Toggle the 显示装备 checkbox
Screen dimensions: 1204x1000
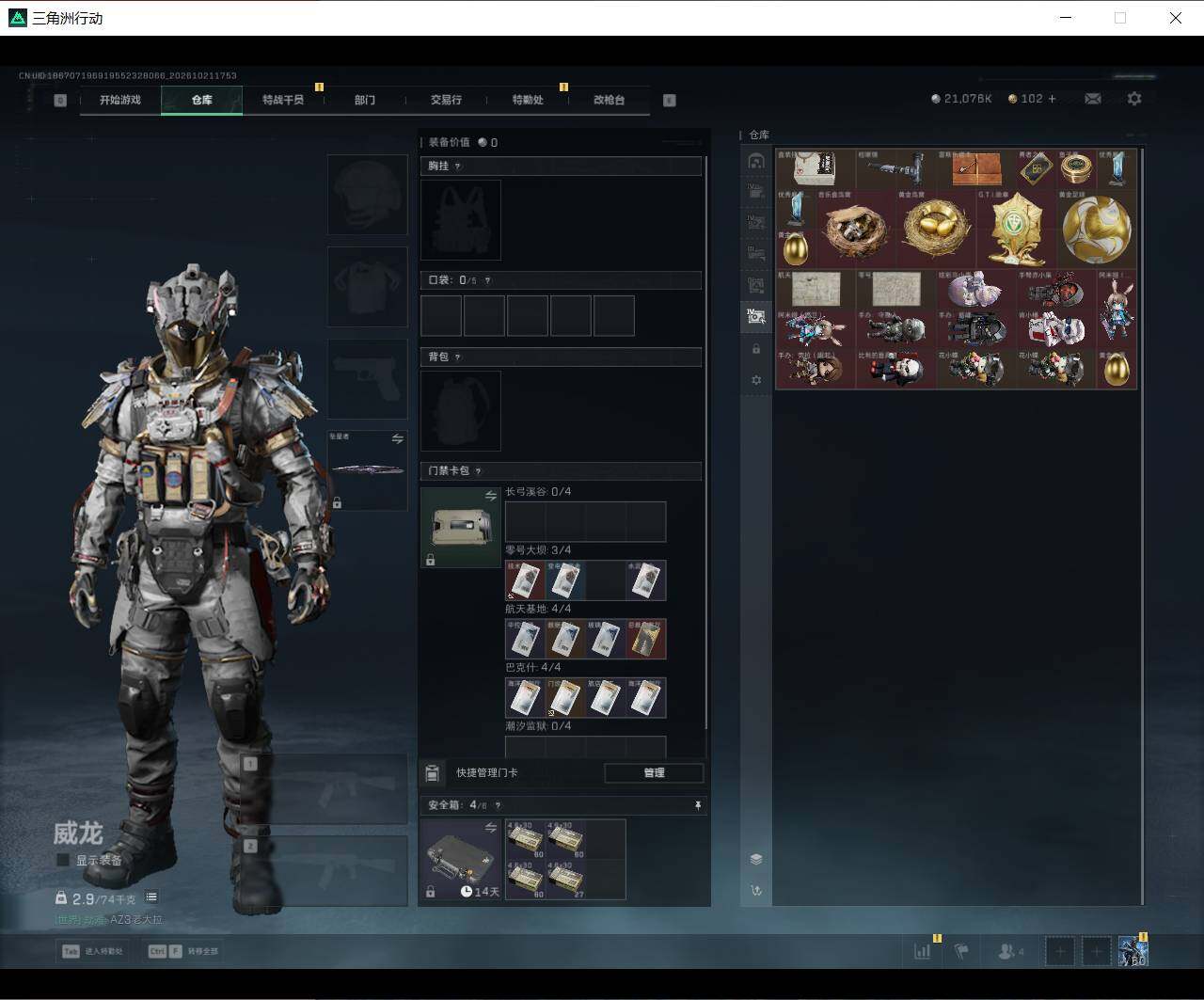click(x=63, y=860)
